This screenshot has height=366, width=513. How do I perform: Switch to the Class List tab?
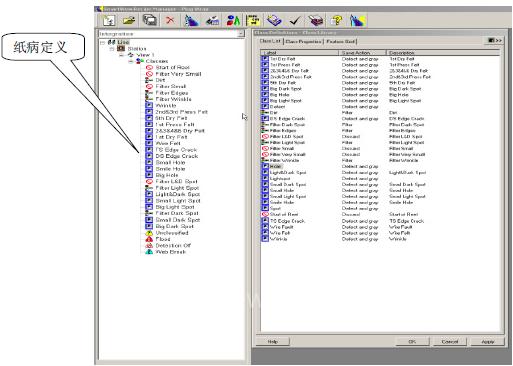[x=270, y=41]
